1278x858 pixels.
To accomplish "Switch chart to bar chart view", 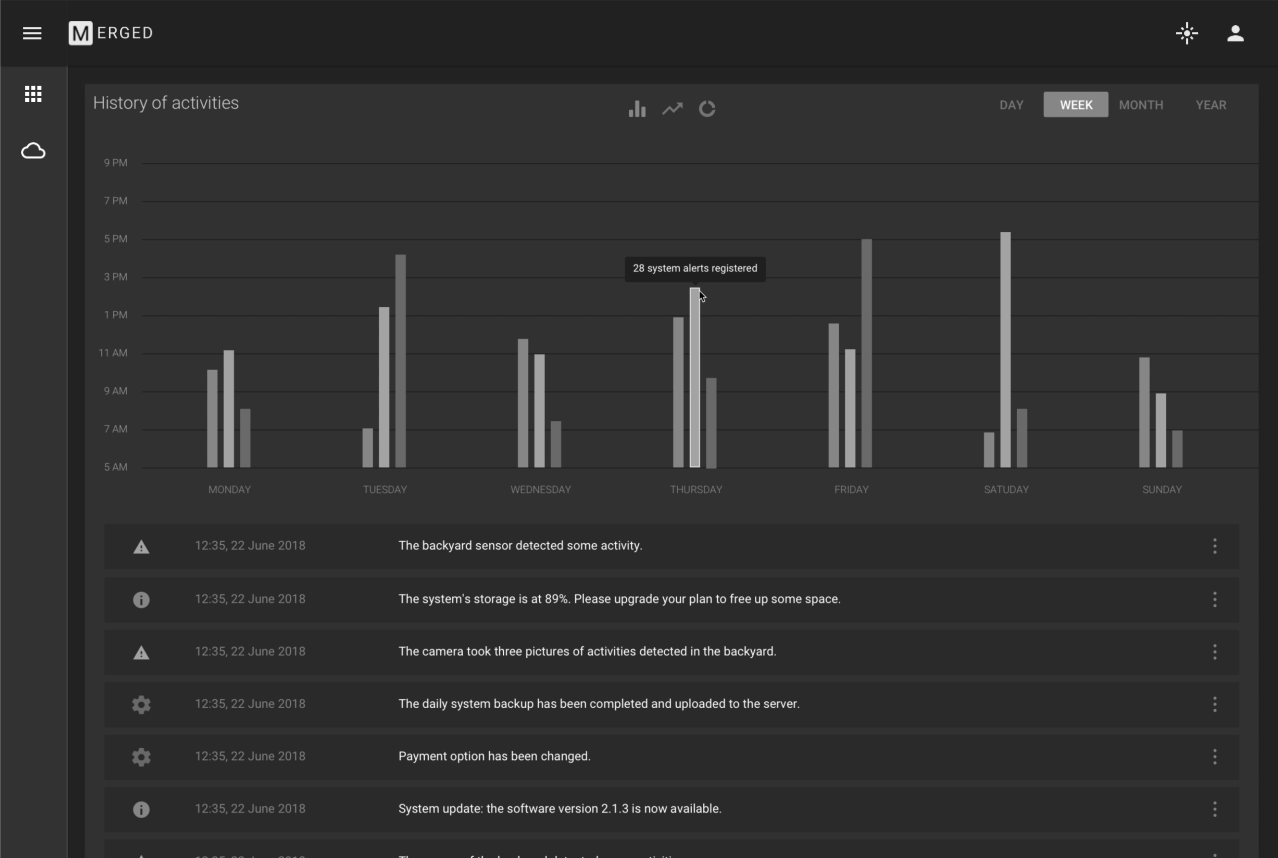I will pyautogui.click(x=637, y=109).
